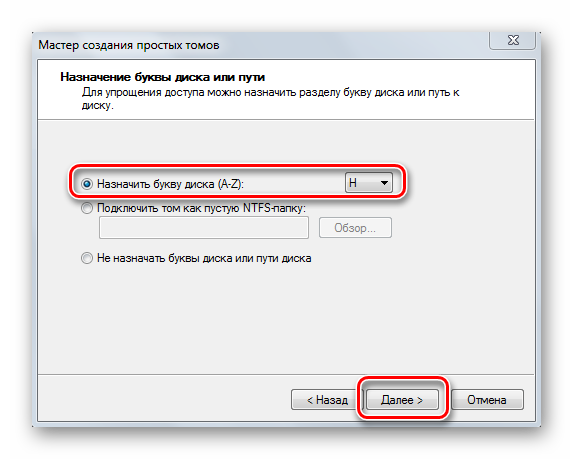This screenshot has width=573, height=459.
Task: Click the 'Не назначать буквы диска или пути диска' label
Action: click(204, 258)
